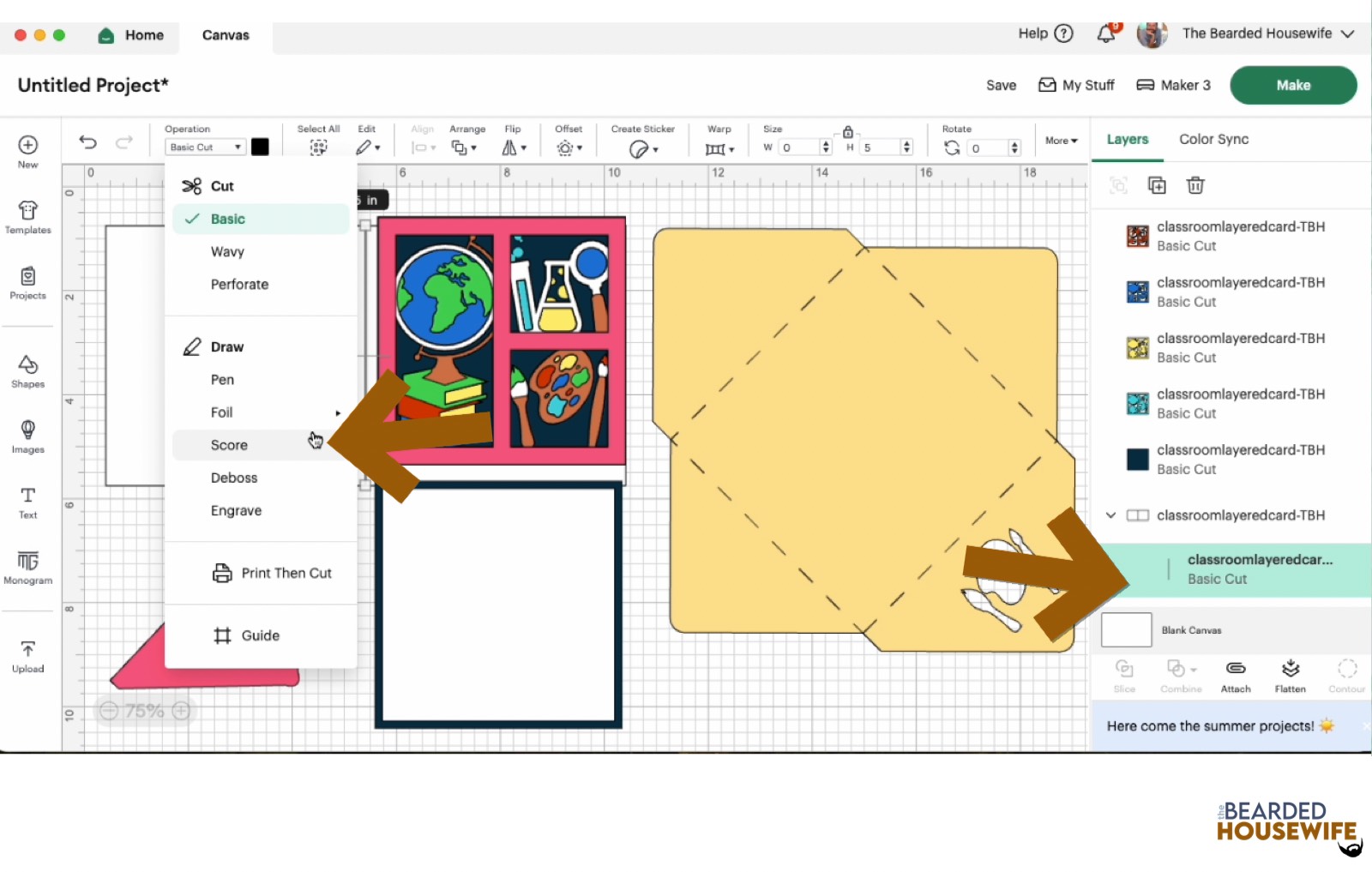Toggle the size aspect ratio lock
Image resolution: width=1372 pixels, height=872 pixels.
[x=847, y=132]
